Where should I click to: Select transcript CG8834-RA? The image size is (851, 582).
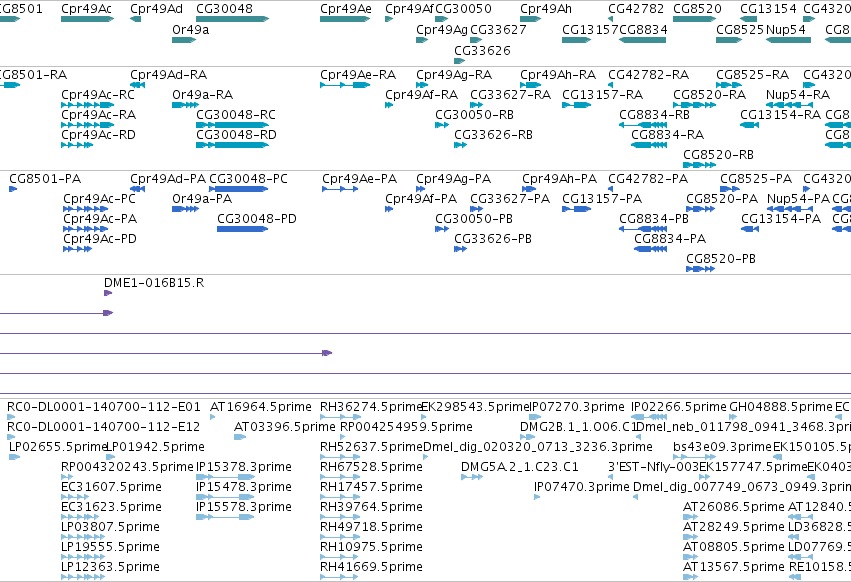(668, 135)
